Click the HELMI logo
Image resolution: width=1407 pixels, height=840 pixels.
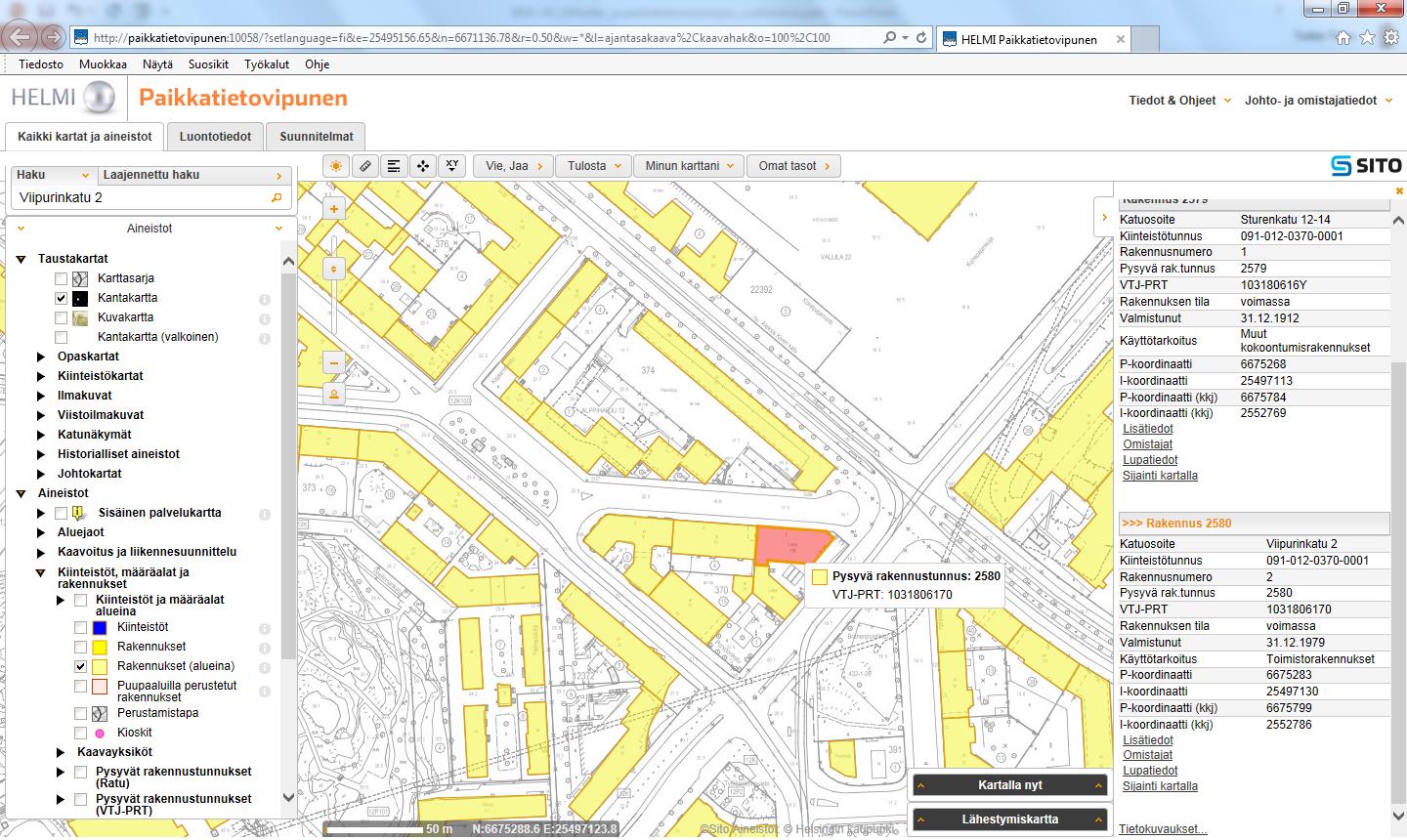coord(64,98)
